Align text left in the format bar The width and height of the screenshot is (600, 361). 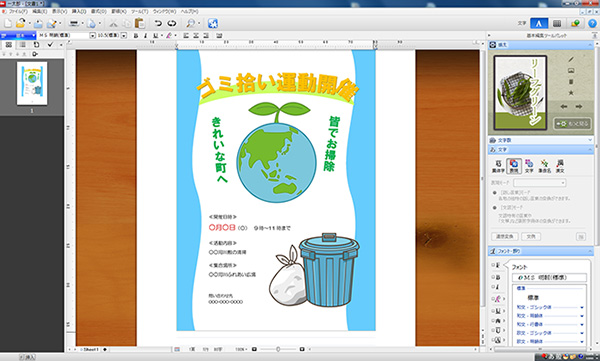[186, 36]
